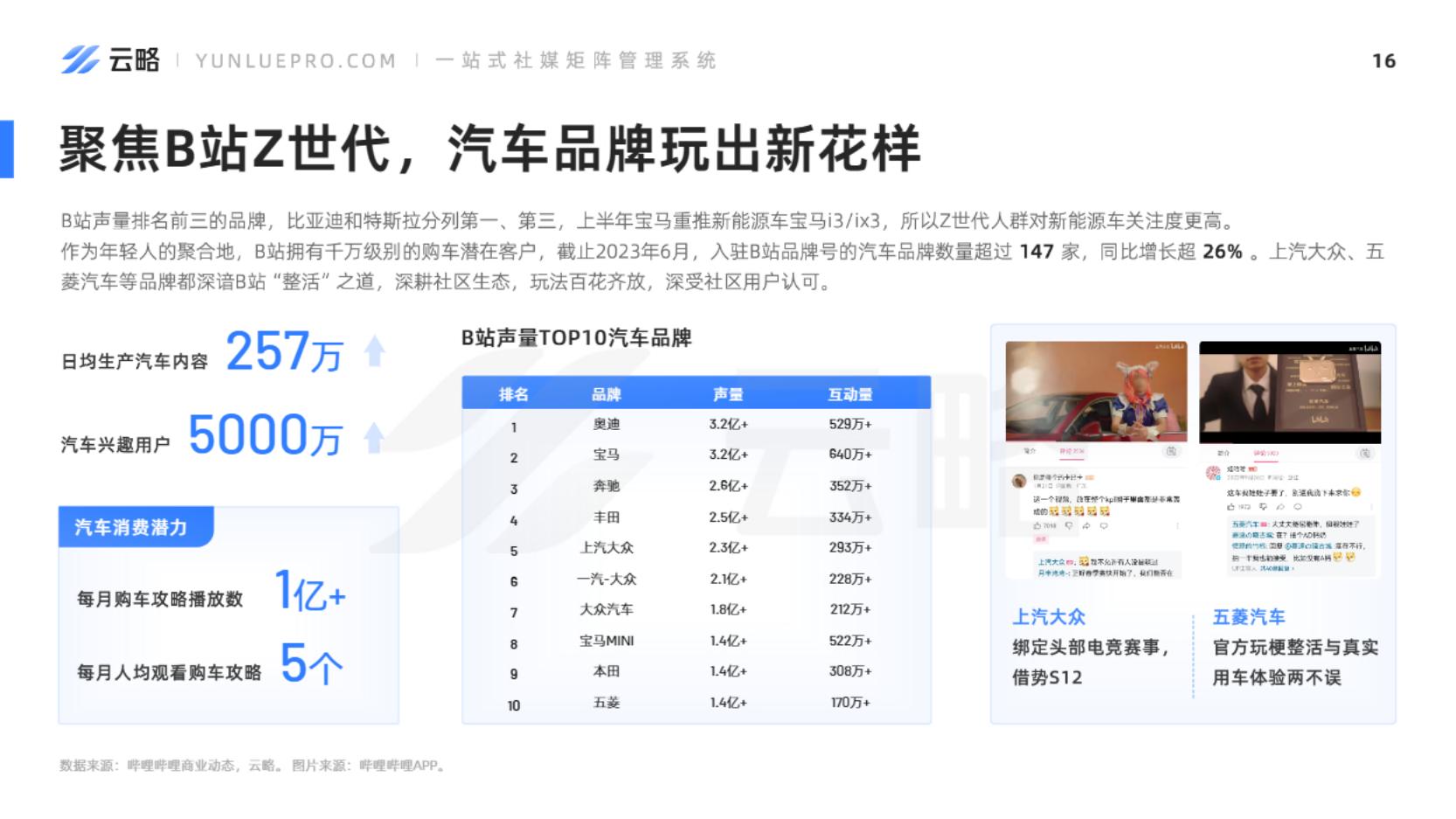This screenshot has height=819, width=1456.
Task: Click the 522万+ interaction value
Action: click(x=849, y=641)
